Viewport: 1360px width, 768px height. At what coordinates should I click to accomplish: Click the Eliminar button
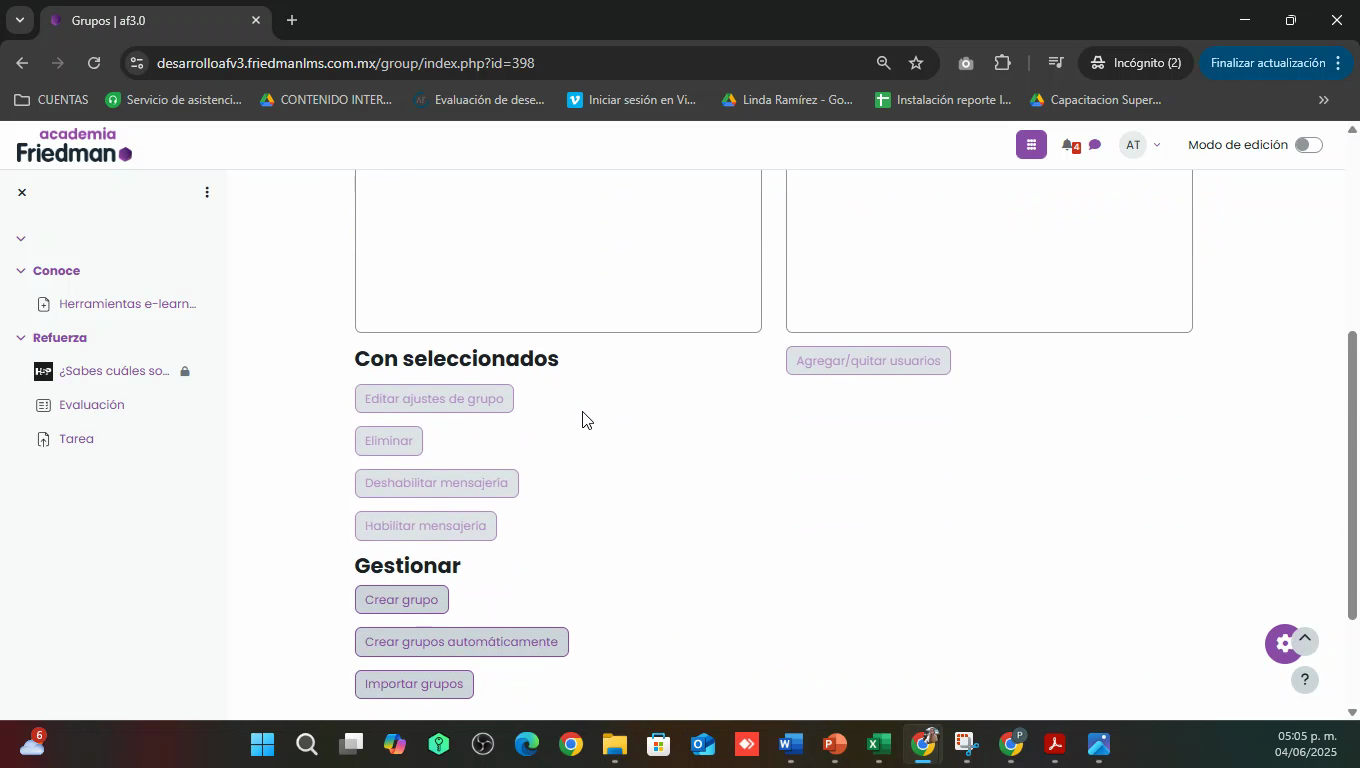pos(389,440)
